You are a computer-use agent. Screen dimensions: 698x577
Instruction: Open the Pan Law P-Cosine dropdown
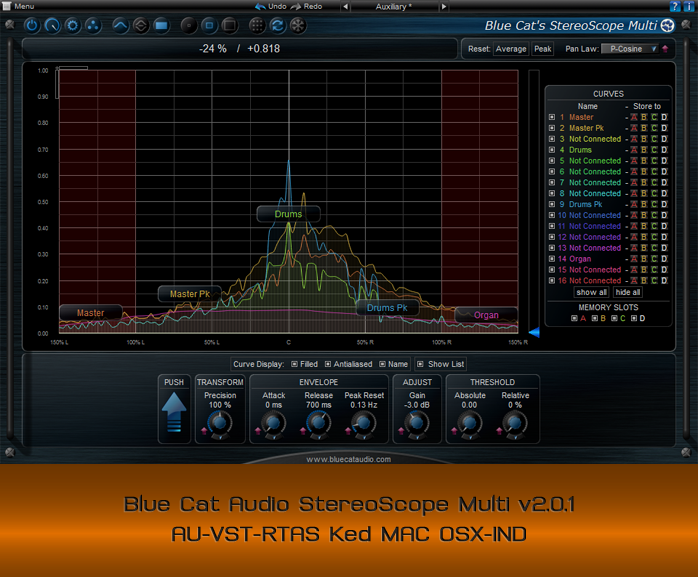coord(630,49)
